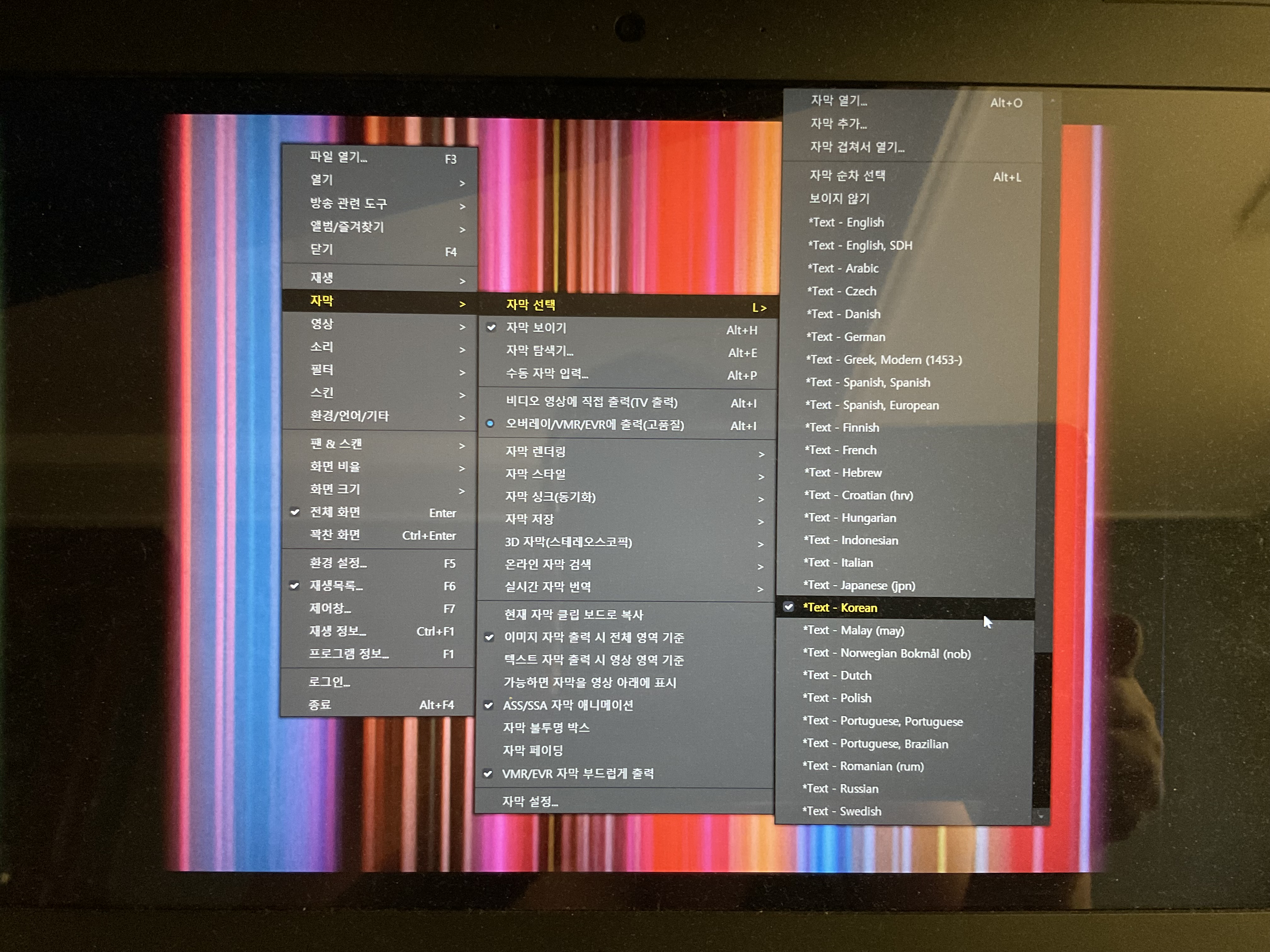This screenshot has height=952, width=1270.
Task: Expand 3D 자막(스테레오스코픽) submenu
Action: click(626, 542)
